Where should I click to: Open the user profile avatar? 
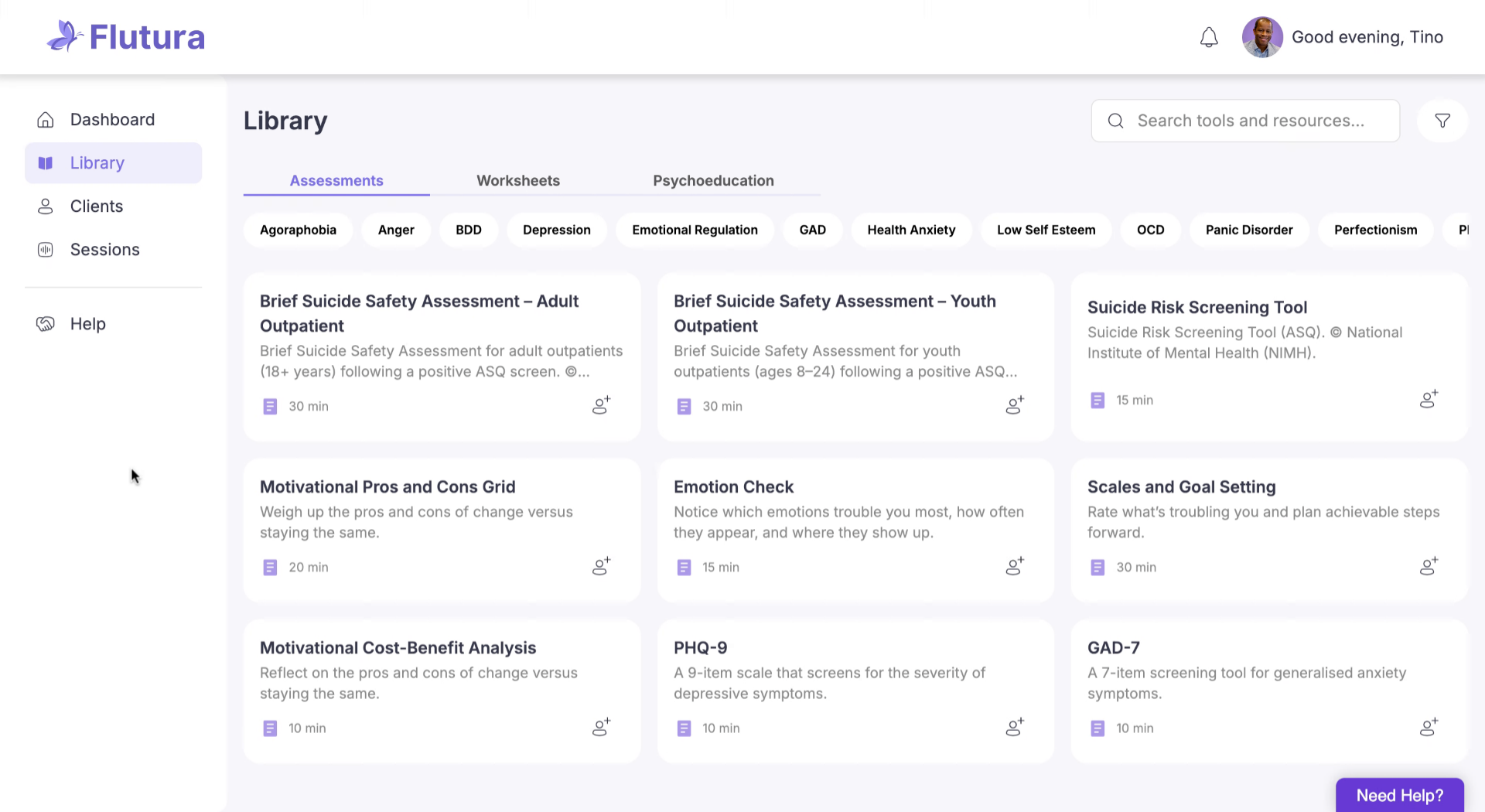pos(1261,37)
